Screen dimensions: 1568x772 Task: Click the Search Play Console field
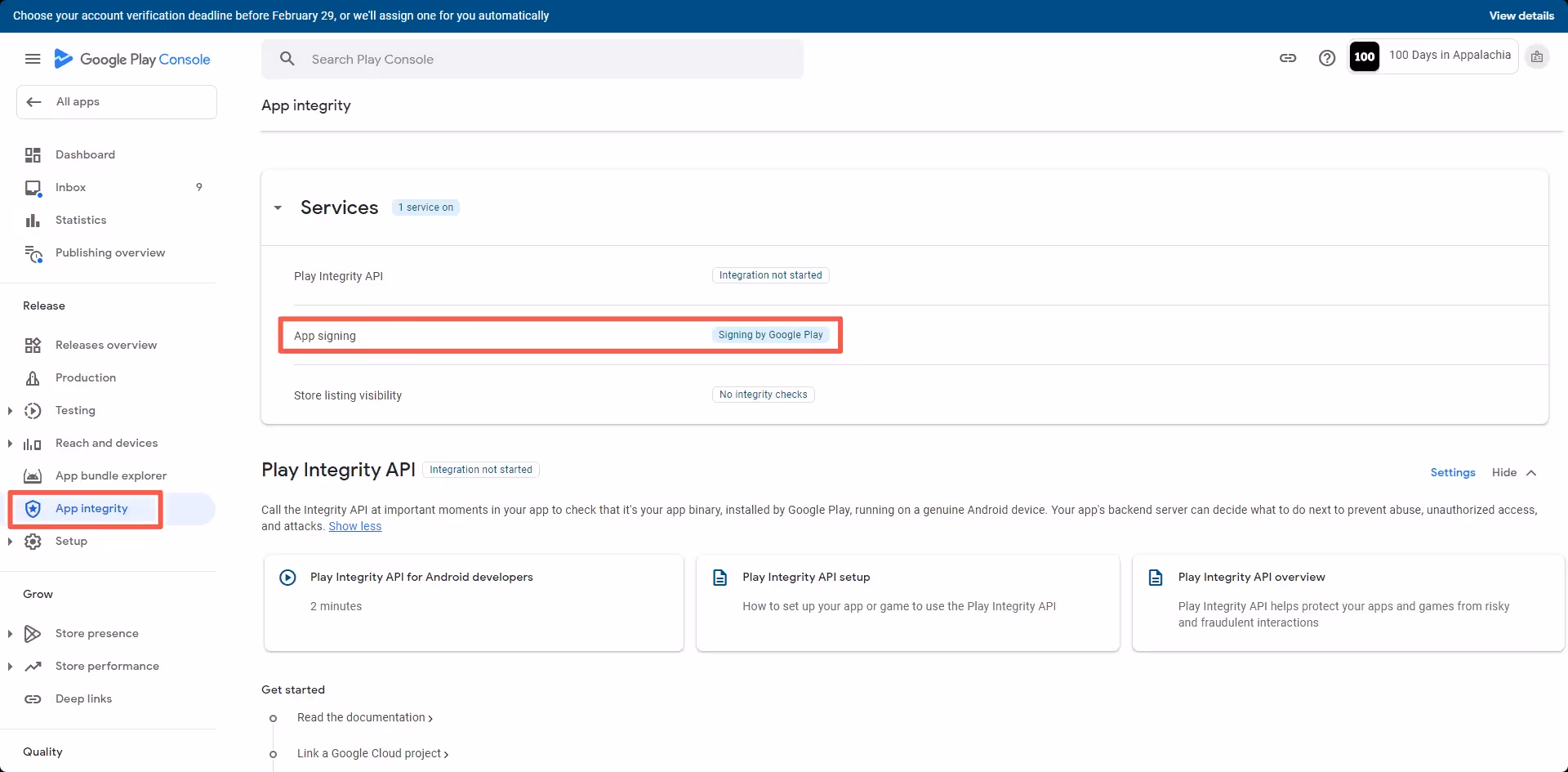[x=532, y=59]
